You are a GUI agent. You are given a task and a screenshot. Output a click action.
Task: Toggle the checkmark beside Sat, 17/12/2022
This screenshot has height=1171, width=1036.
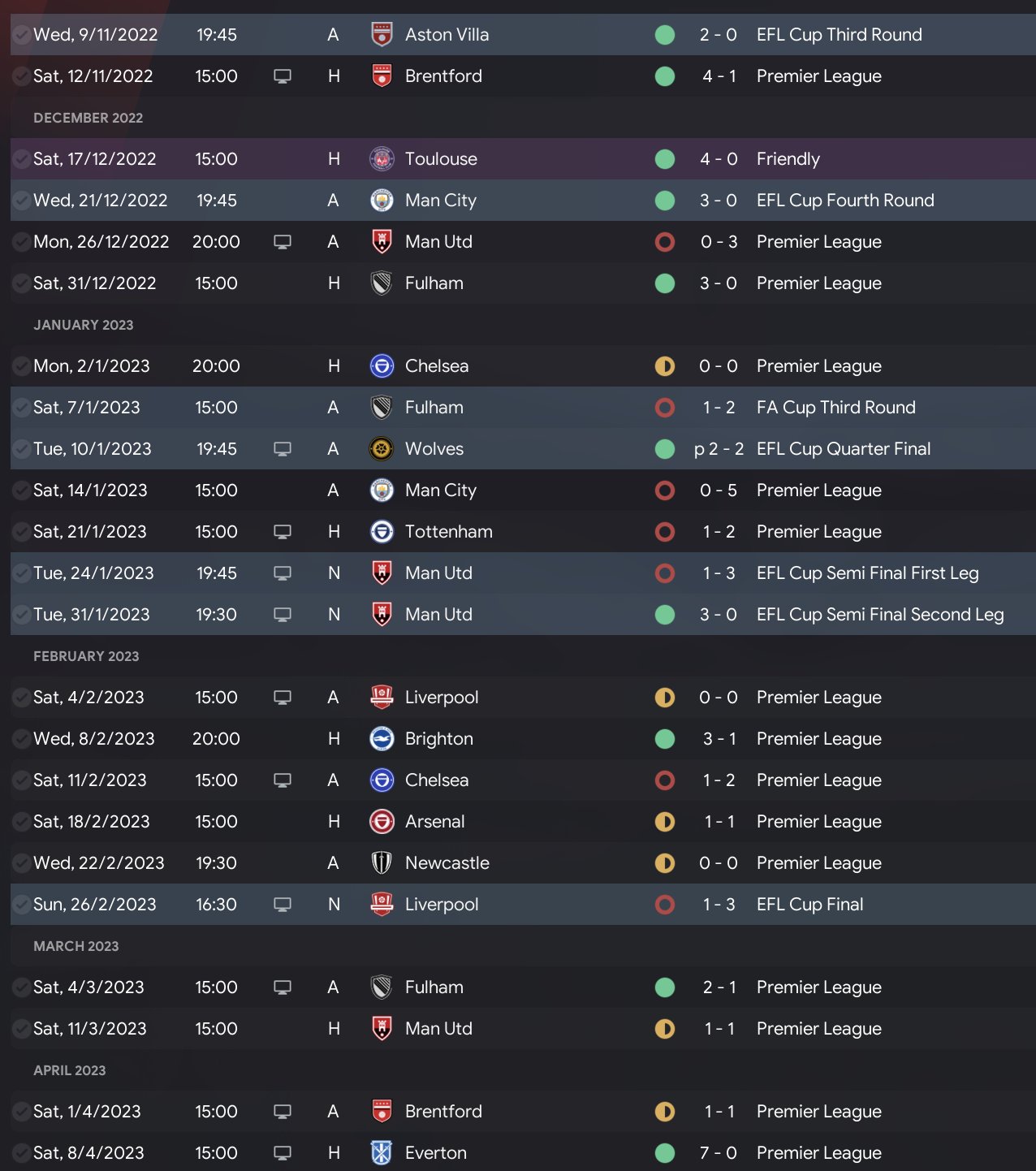click(x=21, y=159)
